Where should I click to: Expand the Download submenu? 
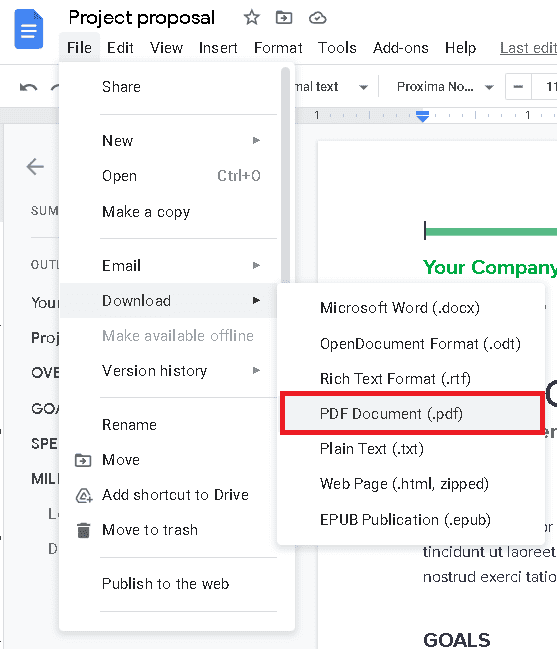(168, 300)
